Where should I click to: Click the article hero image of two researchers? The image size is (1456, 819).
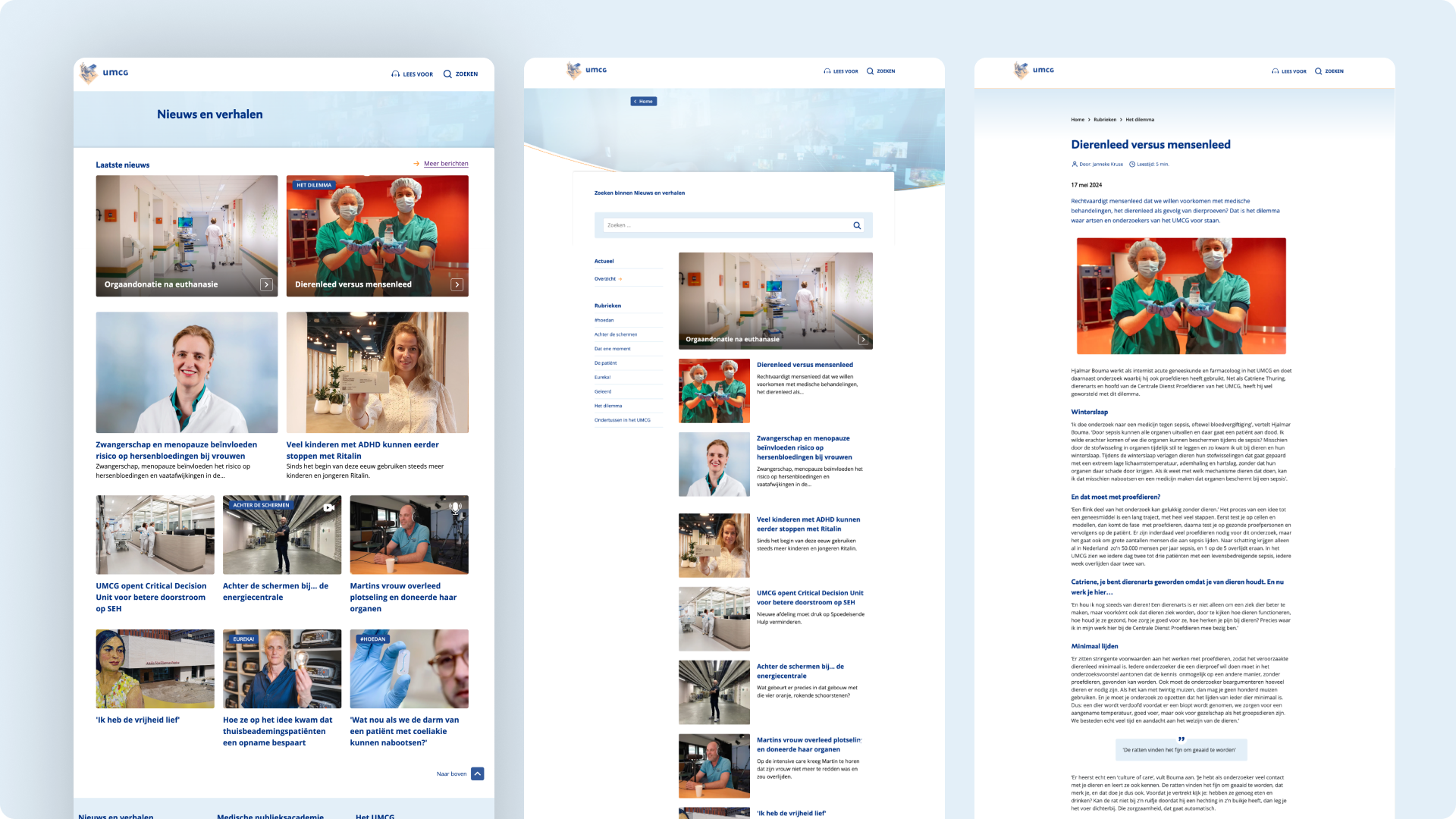tap(1181, 296)
